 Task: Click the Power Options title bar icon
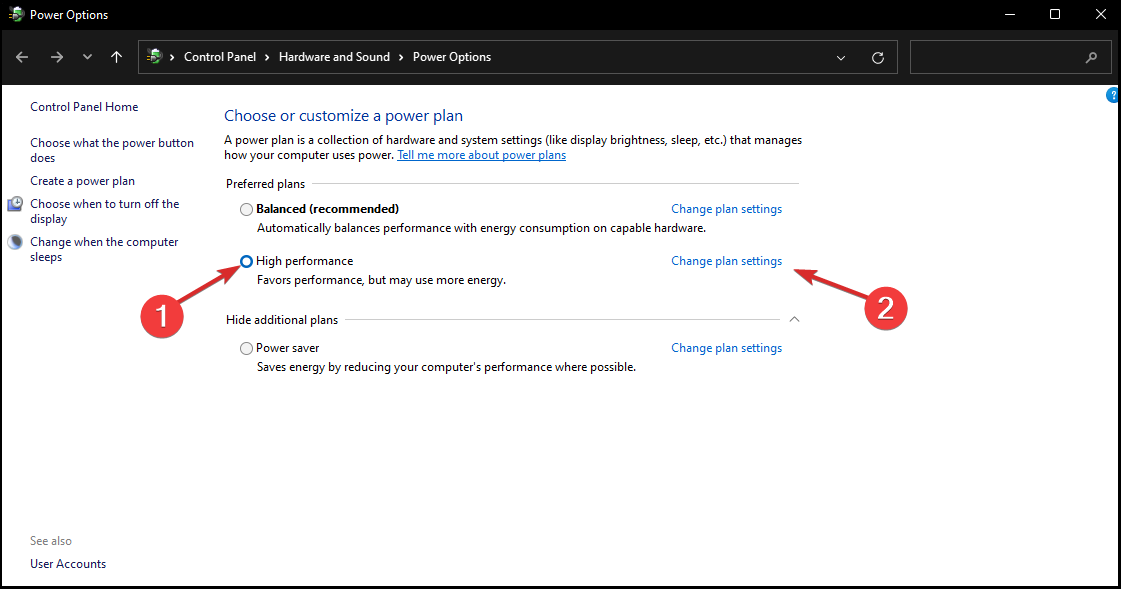click(16, 15)
